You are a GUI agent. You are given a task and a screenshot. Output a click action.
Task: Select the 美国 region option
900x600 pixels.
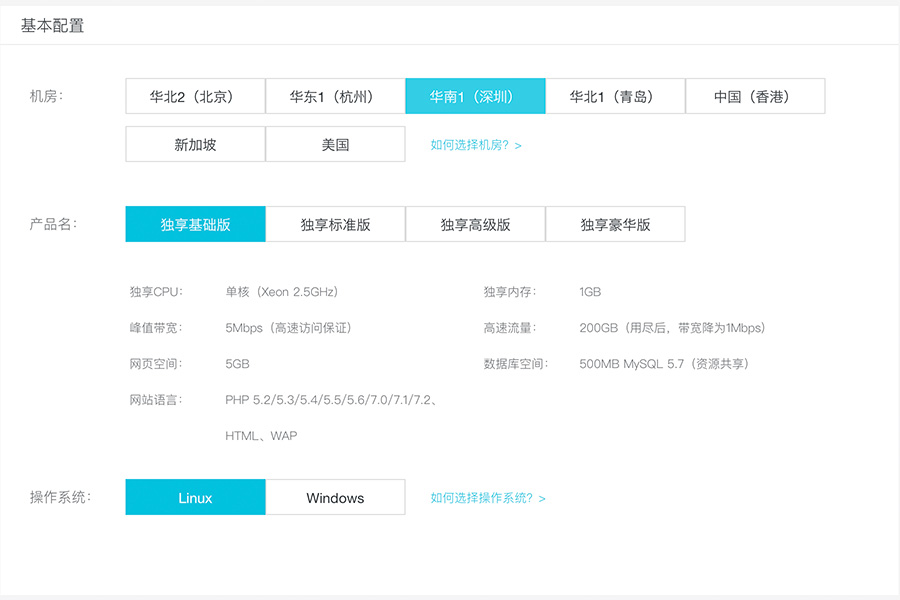point(335,144)
